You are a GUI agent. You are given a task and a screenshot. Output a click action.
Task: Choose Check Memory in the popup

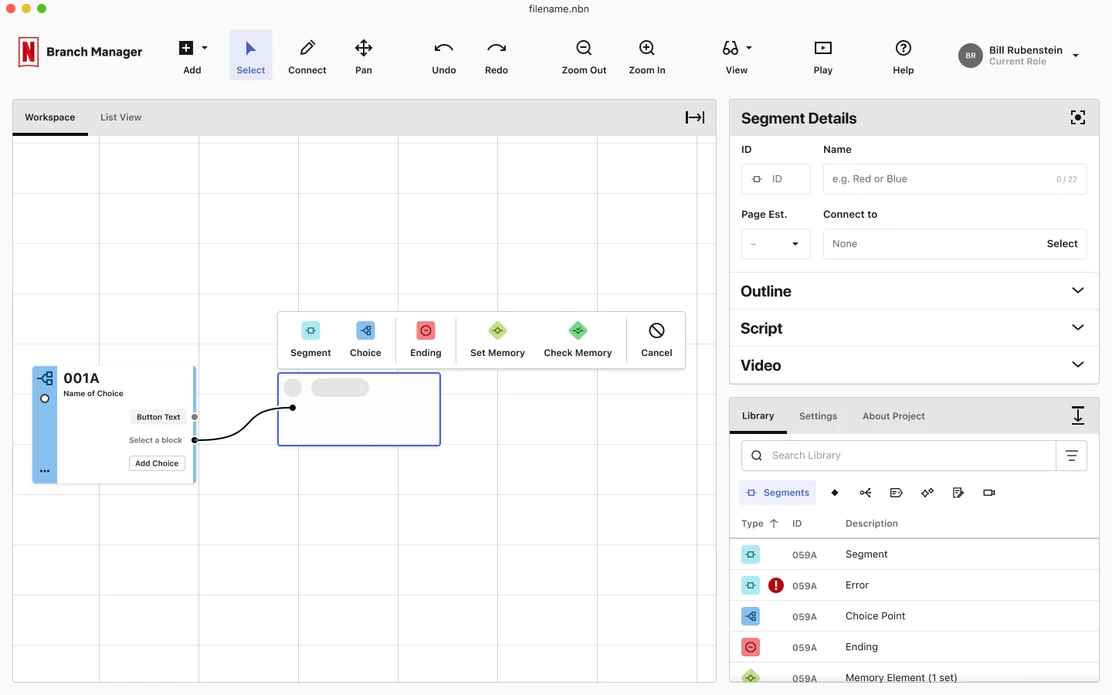(577, 340)
